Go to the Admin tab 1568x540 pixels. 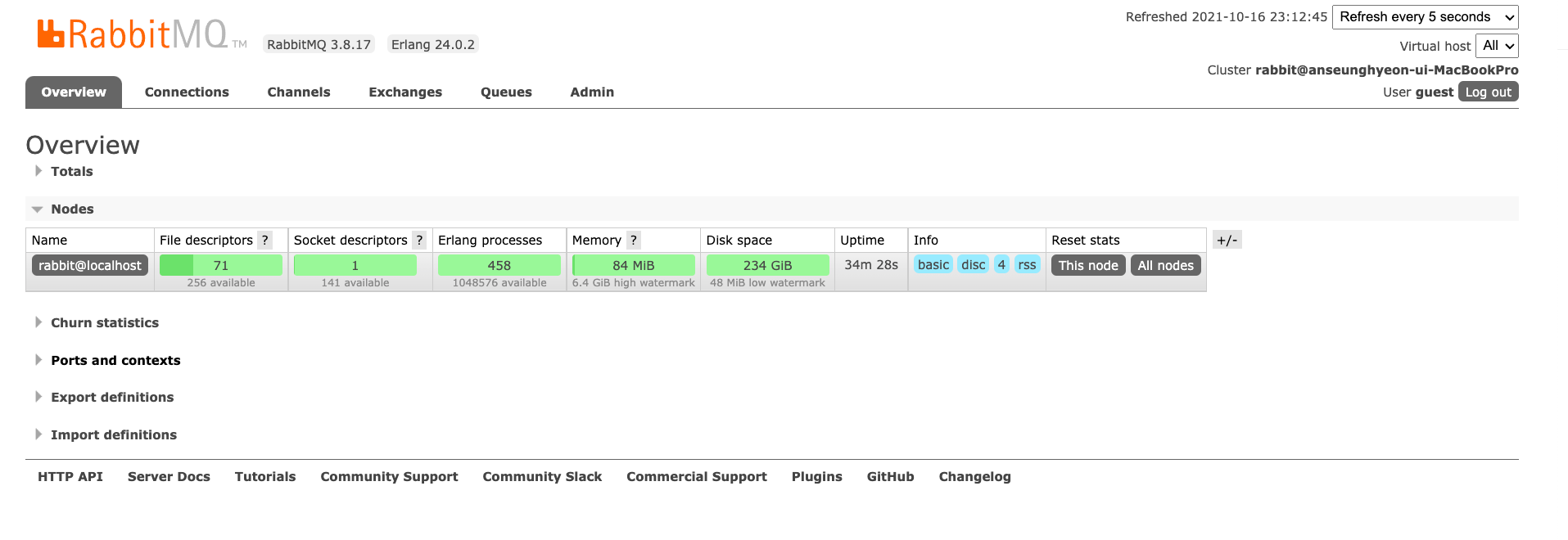(x=592, y=92)
